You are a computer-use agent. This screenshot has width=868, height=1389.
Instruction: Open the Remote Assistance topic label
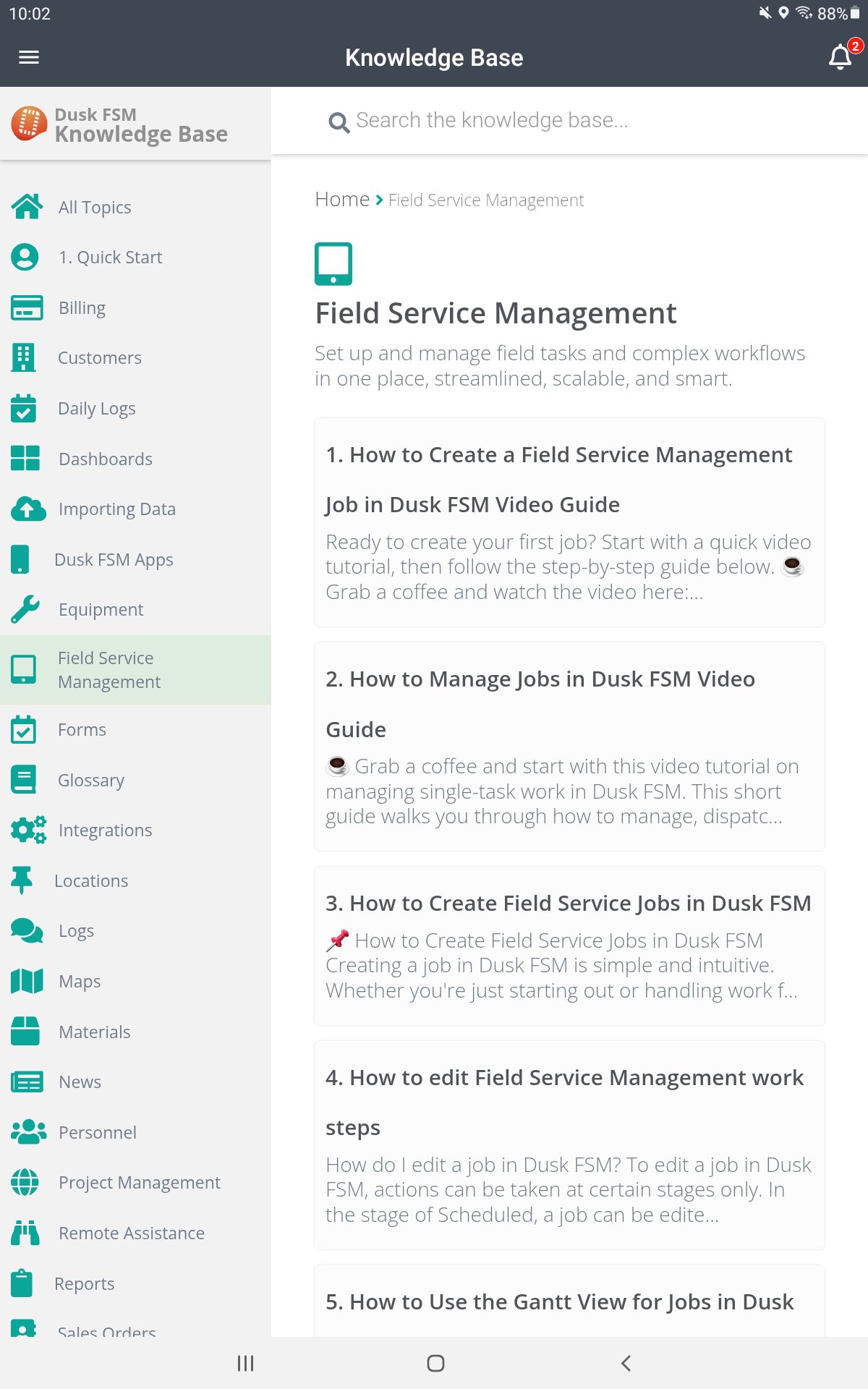click(x=132, y=1233)
